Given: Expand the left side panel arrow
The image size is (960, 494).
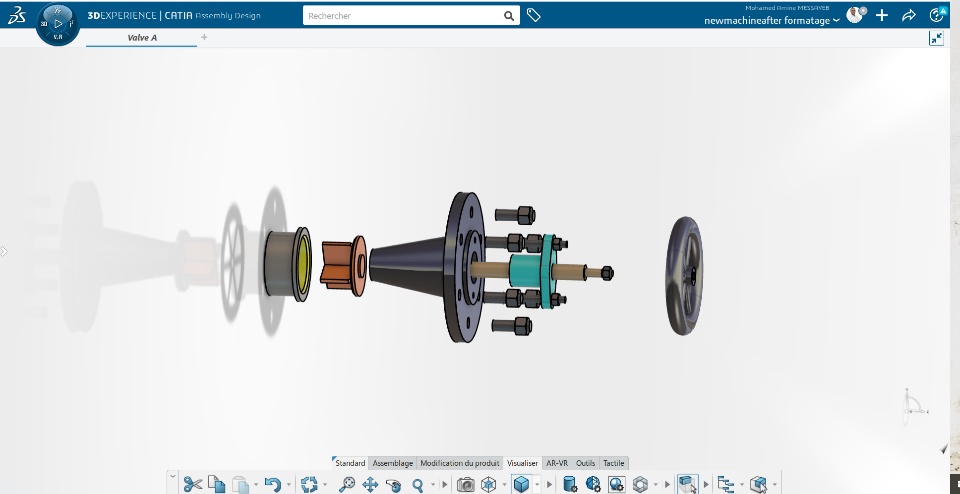Looking at the screenshot, I should pyautogui.click(x=4, y=251).
